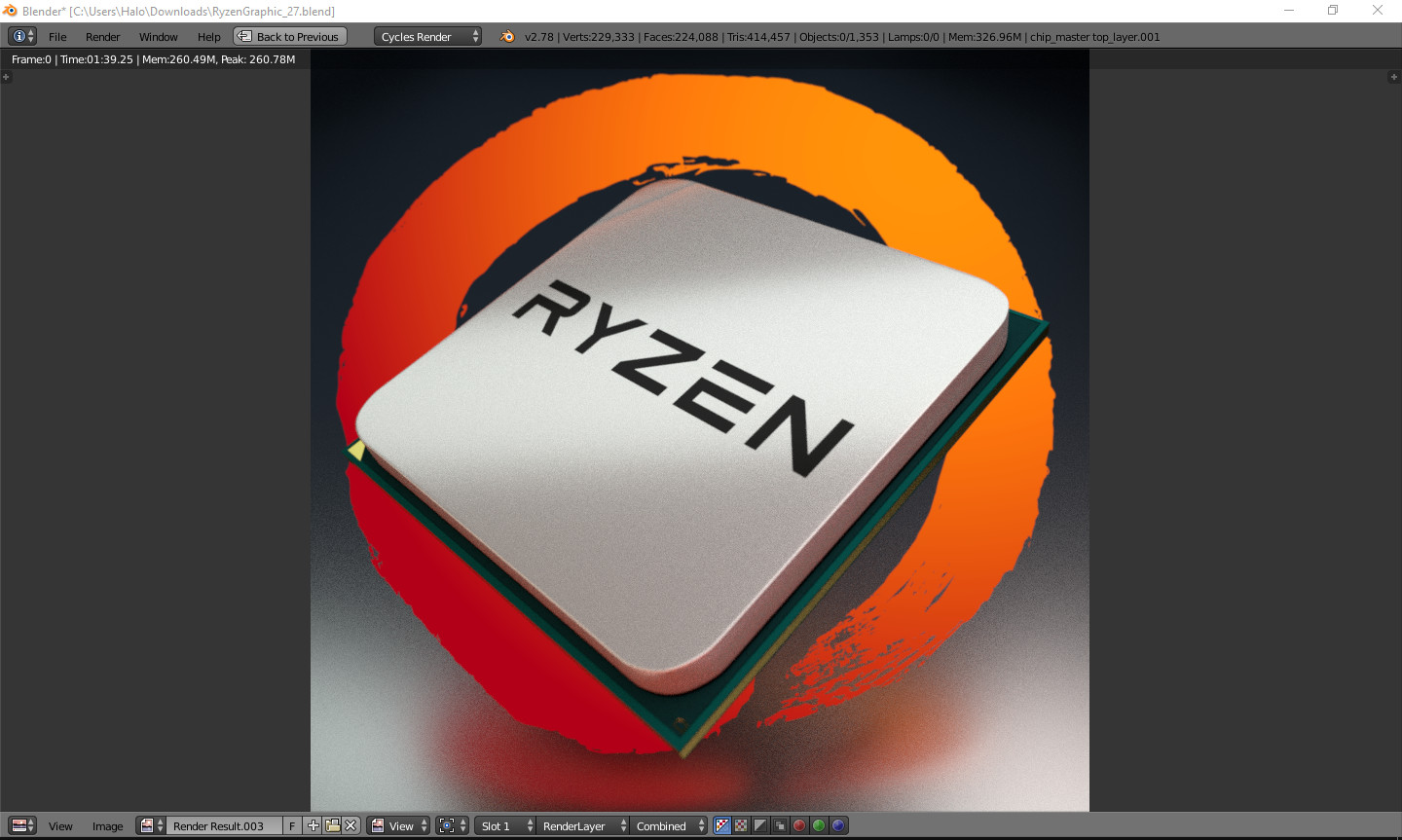Image resolution: width=1402 pixels, height=840 pixels.
Task: Browse images with the image datablock icon
Action: coord(151,825)
